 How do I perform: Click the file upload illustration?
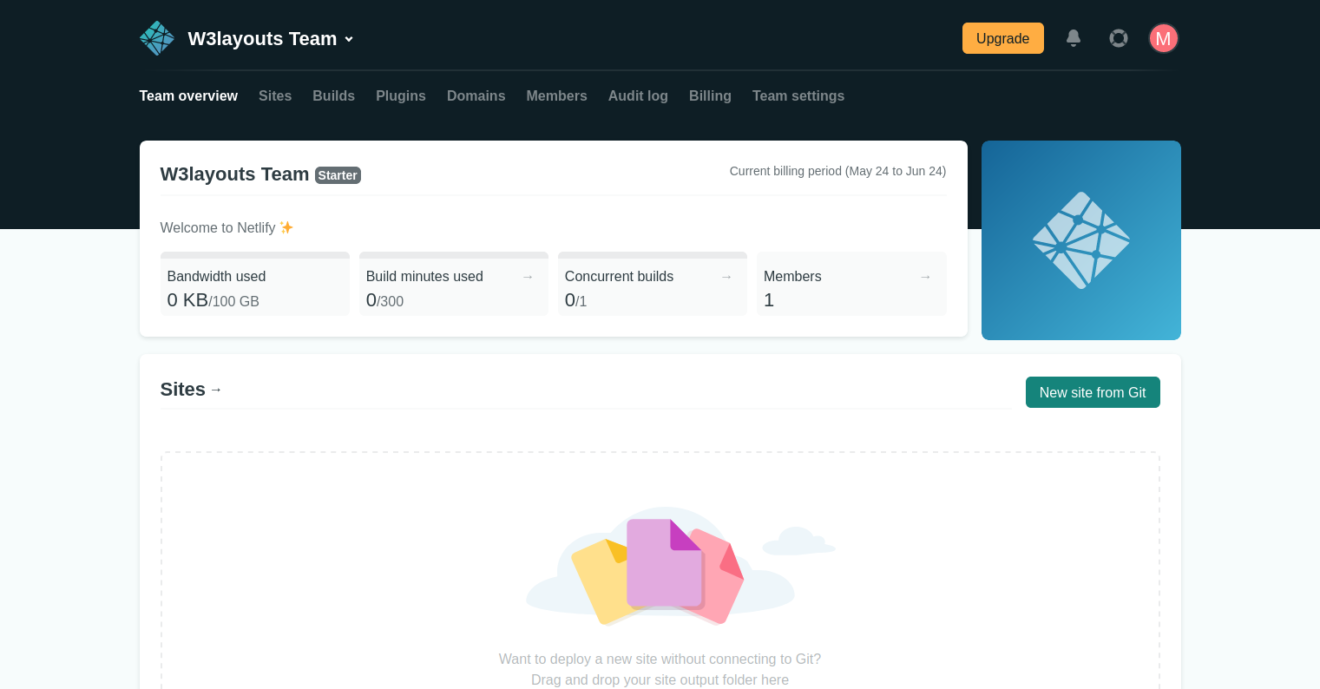[x=680, y=566]
